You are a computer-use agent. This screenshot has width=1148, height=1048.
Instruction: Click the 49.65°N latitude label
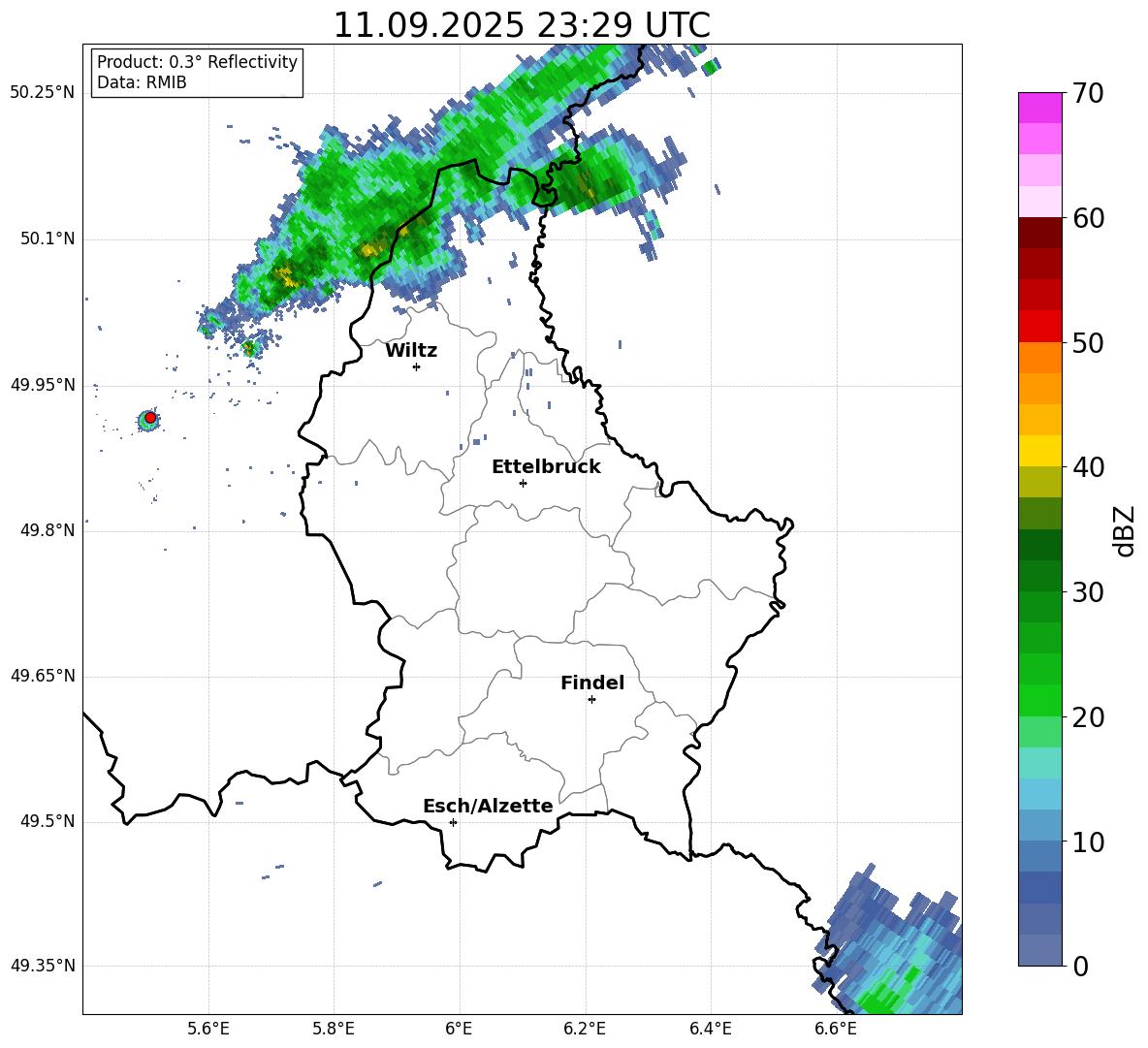pyautogui.click(x=43, y=676)
